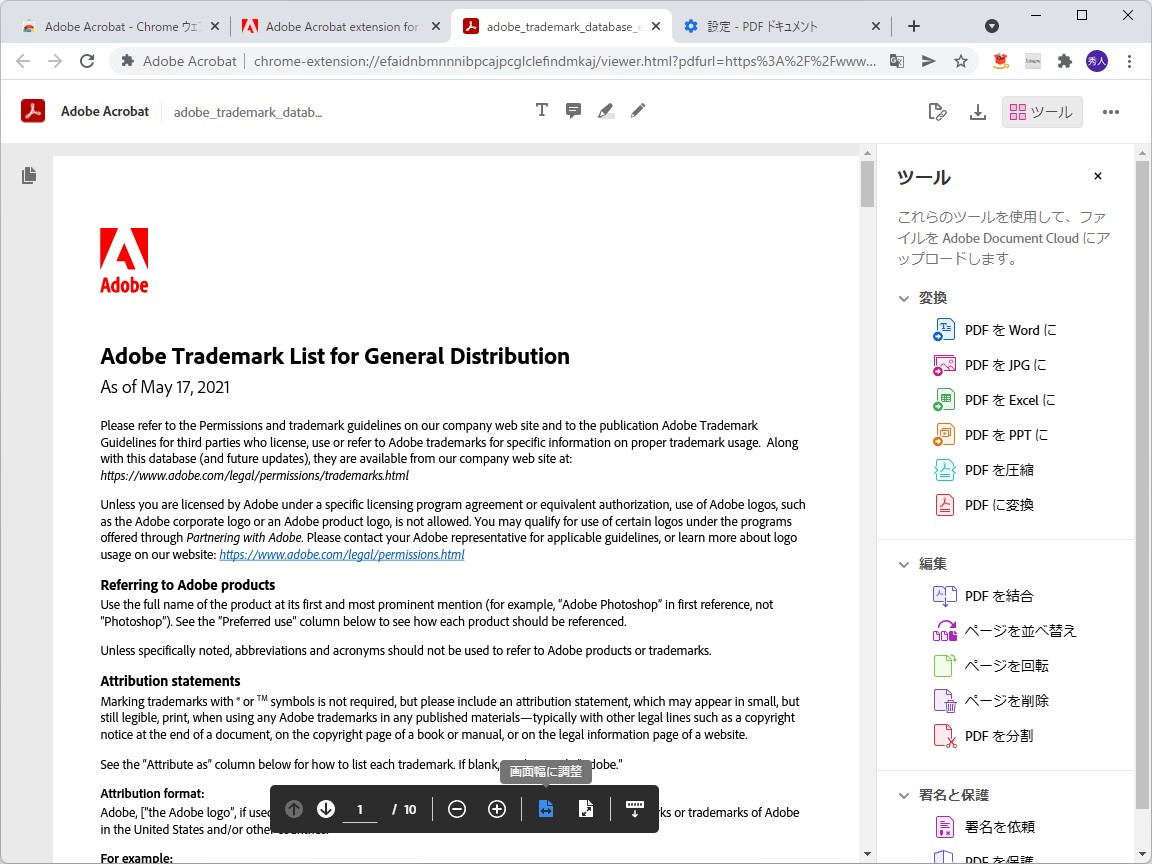The height and width of the screenshot is (864, 1152).
Task: Open the overflow menu with three dots
Action: (1111, 112)
